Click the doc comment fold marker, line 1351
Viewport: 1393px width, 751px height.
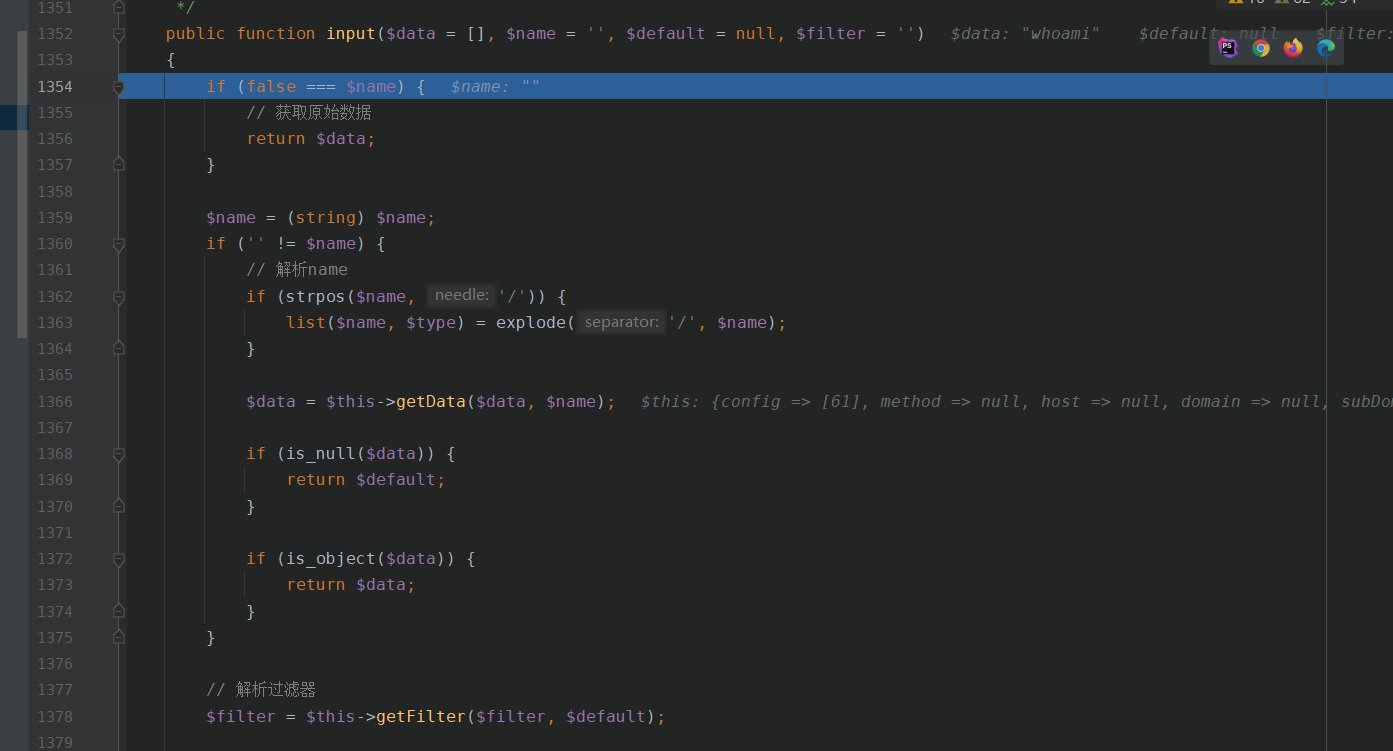[119, 8]
